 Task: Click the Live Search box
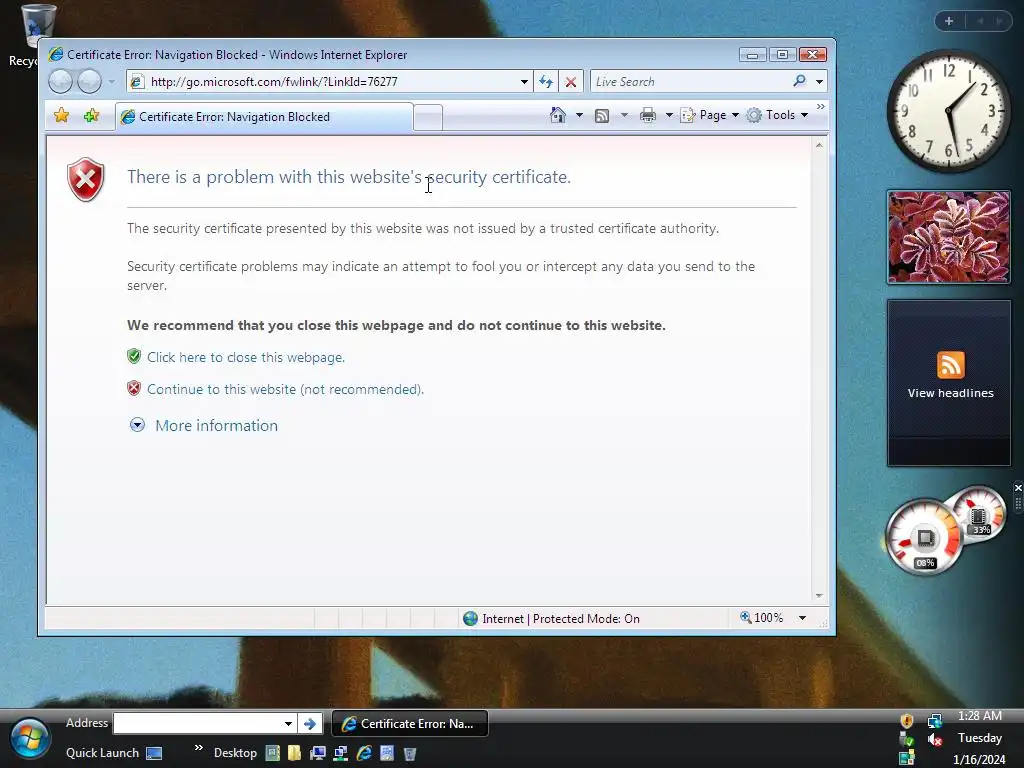(x=689, y=82)
